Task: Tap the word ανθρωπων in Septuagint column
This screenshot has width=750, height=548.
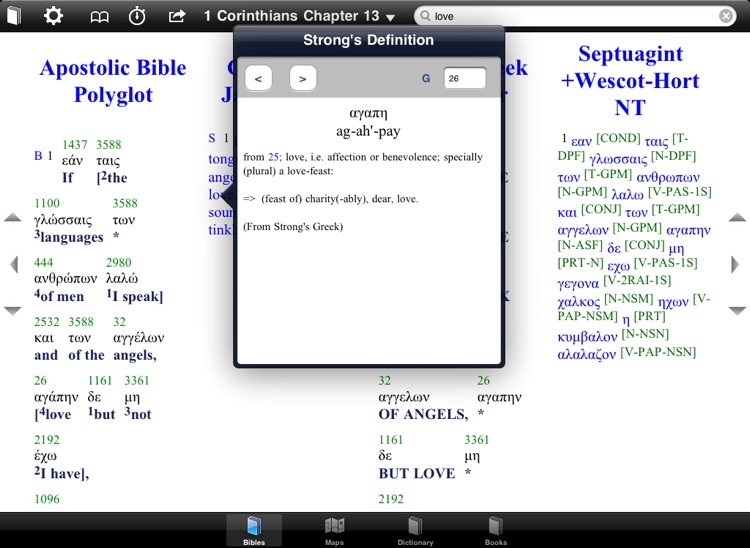Action: point(668,177)
